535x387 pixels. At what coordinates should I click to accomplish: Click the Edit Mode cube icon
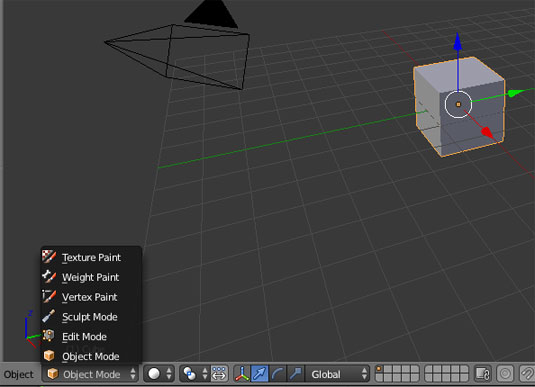(x=49, y=336)
